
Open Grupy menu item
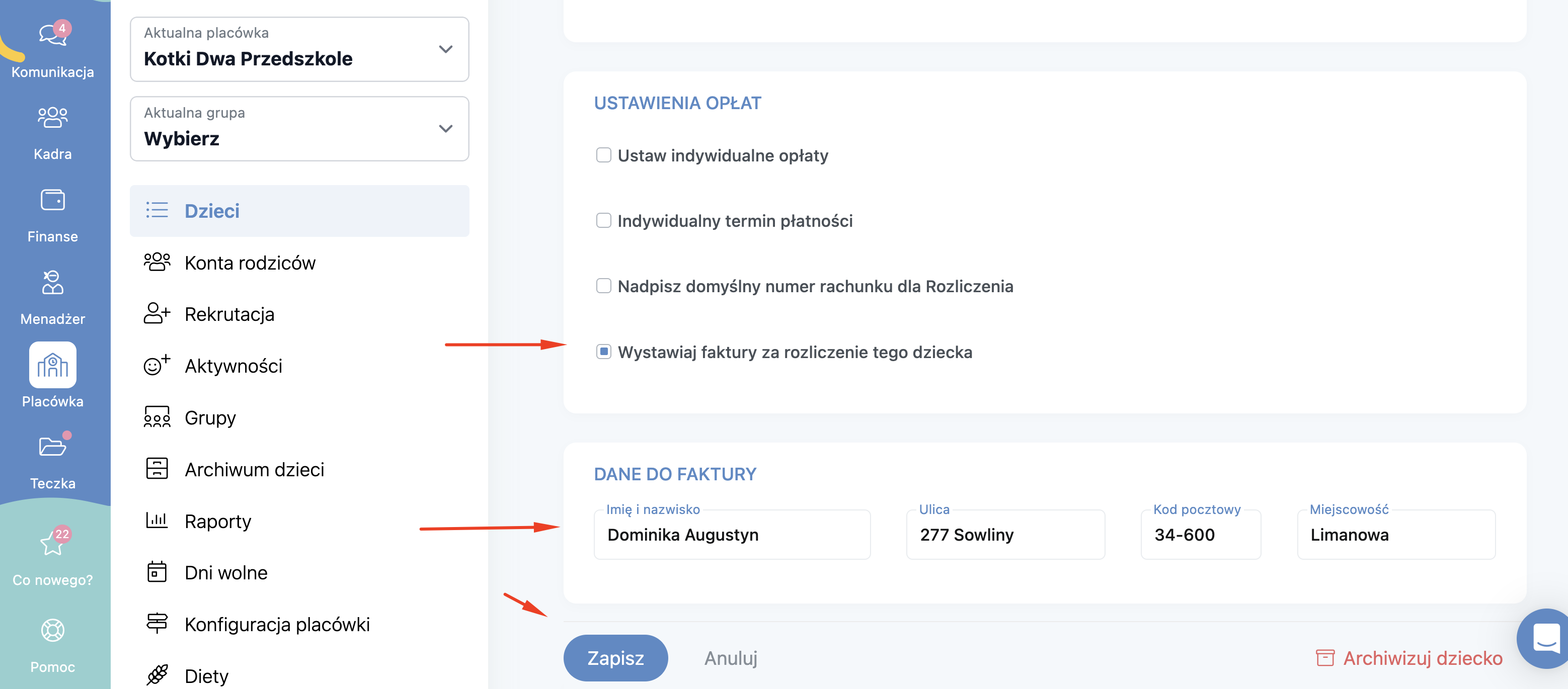click(x=299, y=418)
